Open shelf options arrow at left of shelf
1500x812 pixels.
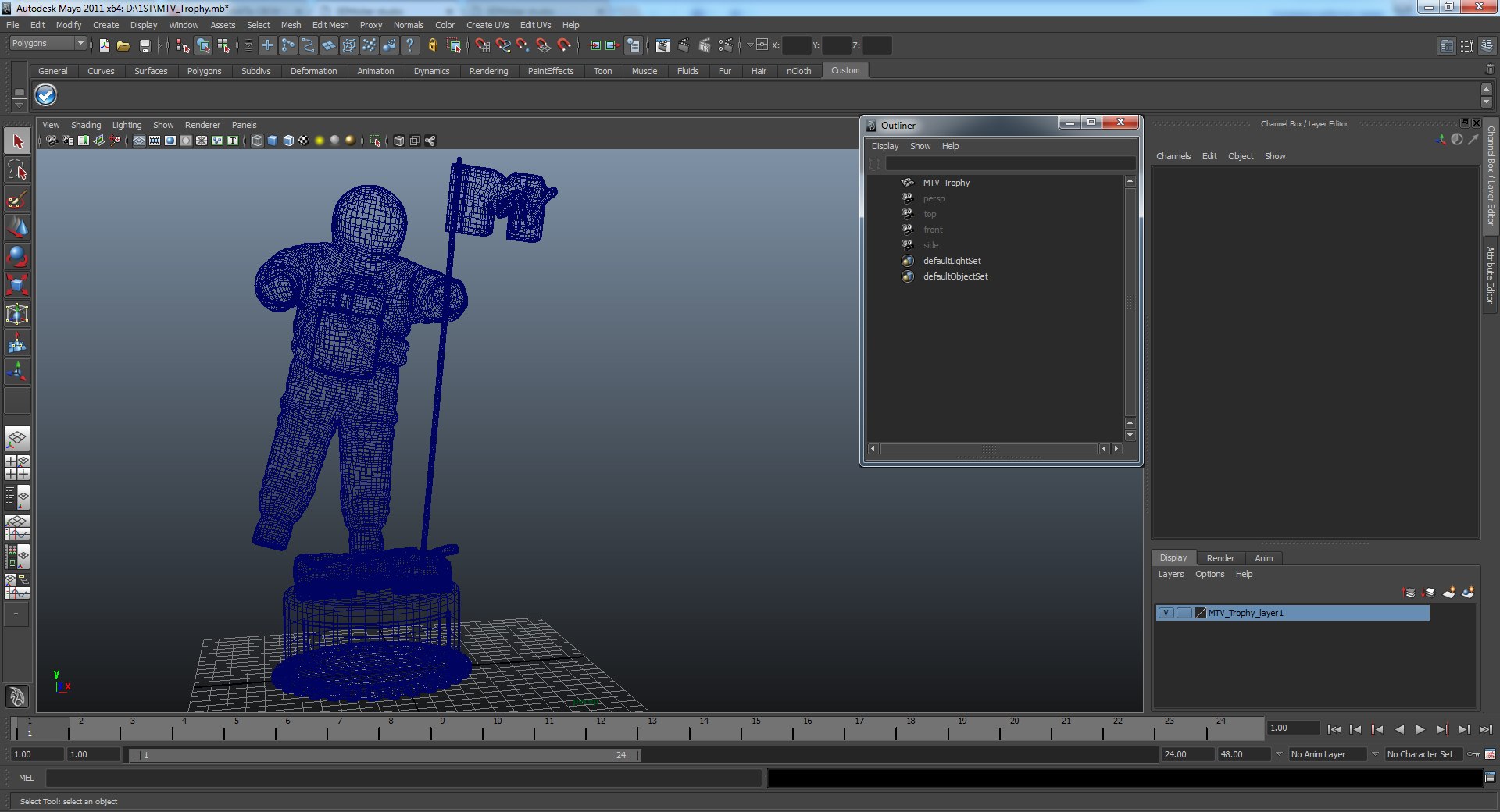click(x=19, y=104)
